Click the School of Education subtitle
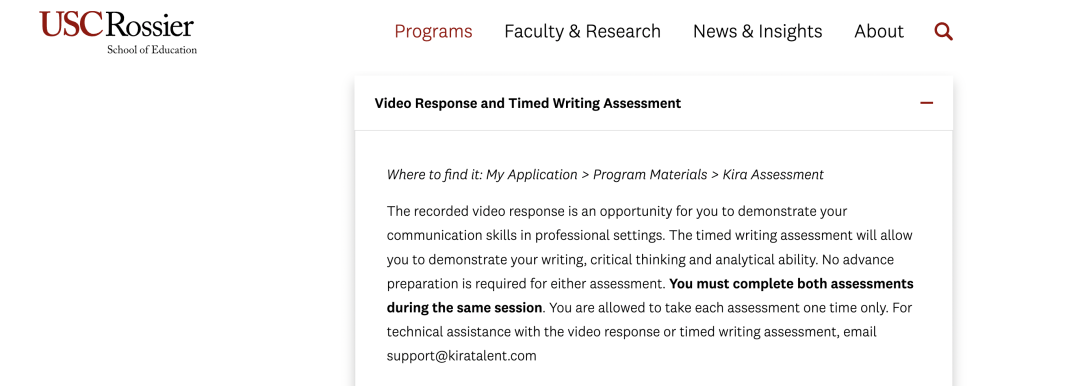The height and width of the screenshot is (386, 1080). 152,50
